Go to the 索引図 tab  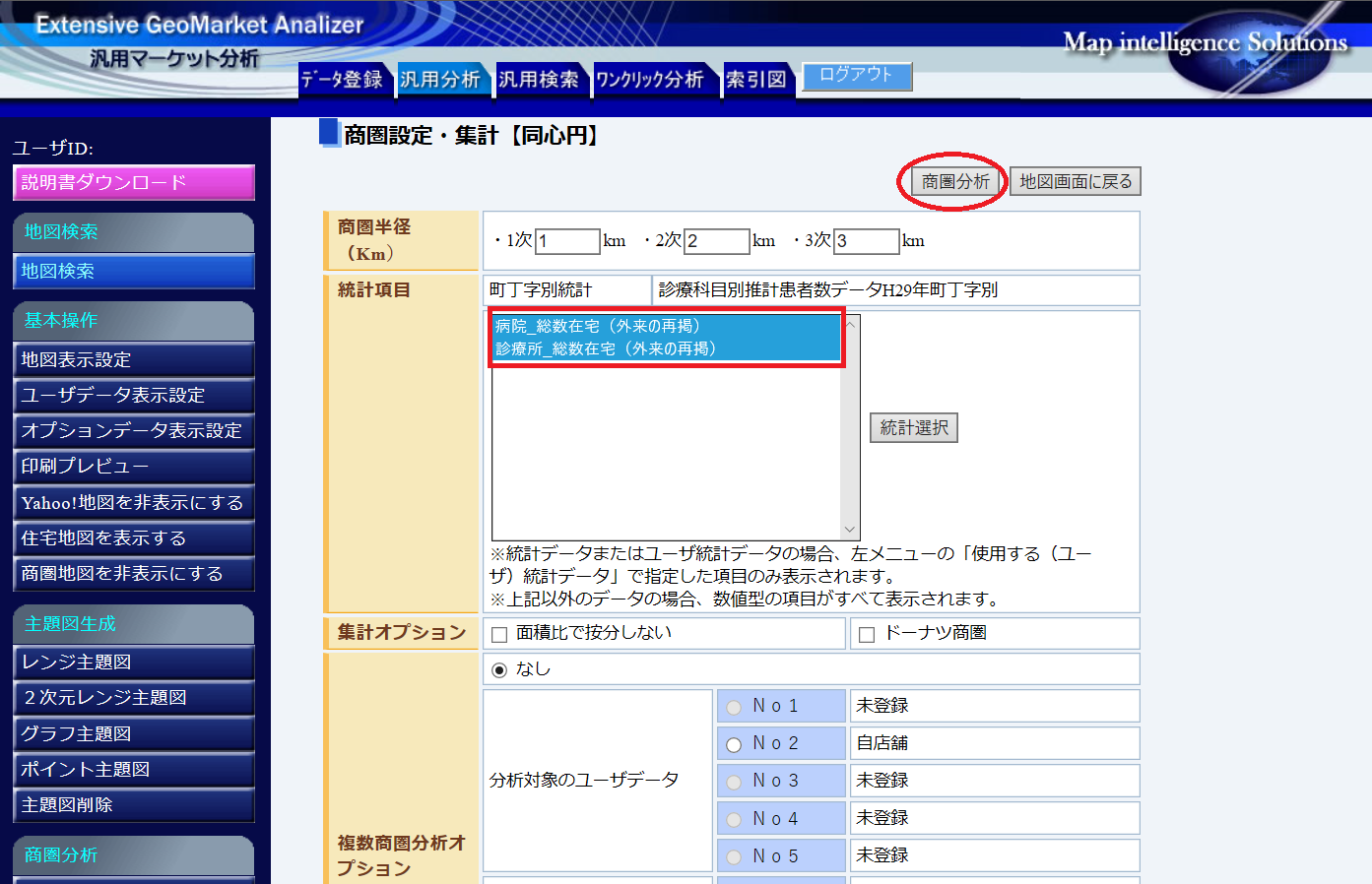[756, 80]
